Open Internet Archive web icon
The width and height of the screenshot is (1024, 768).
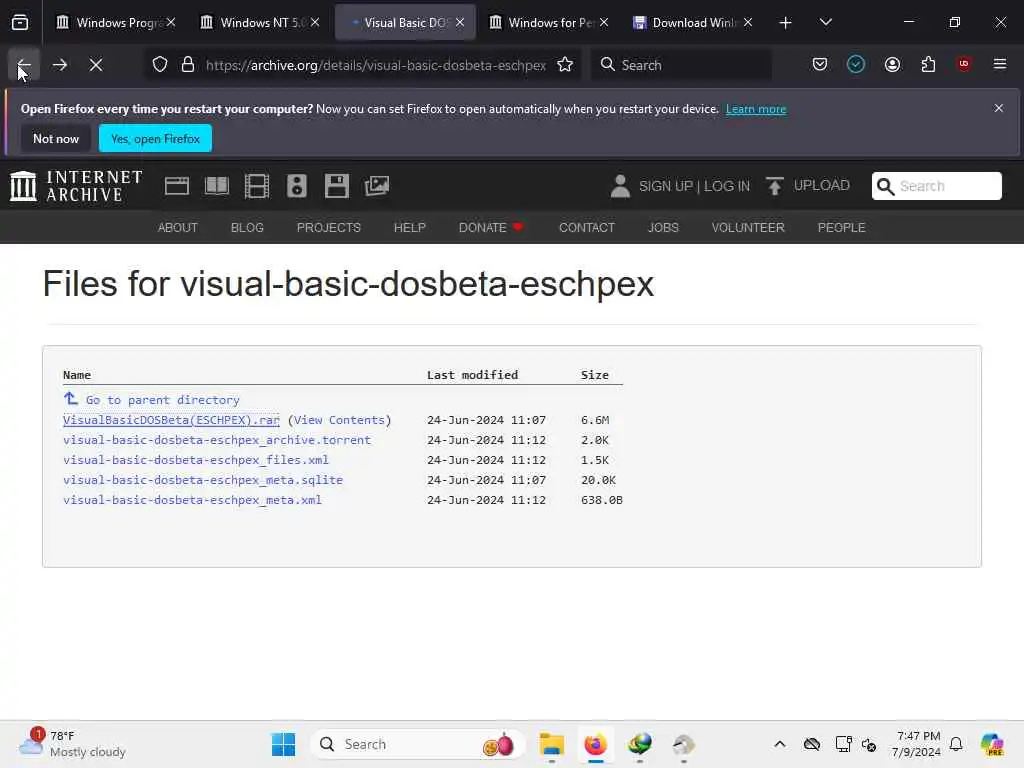click(x=177, y=186)
